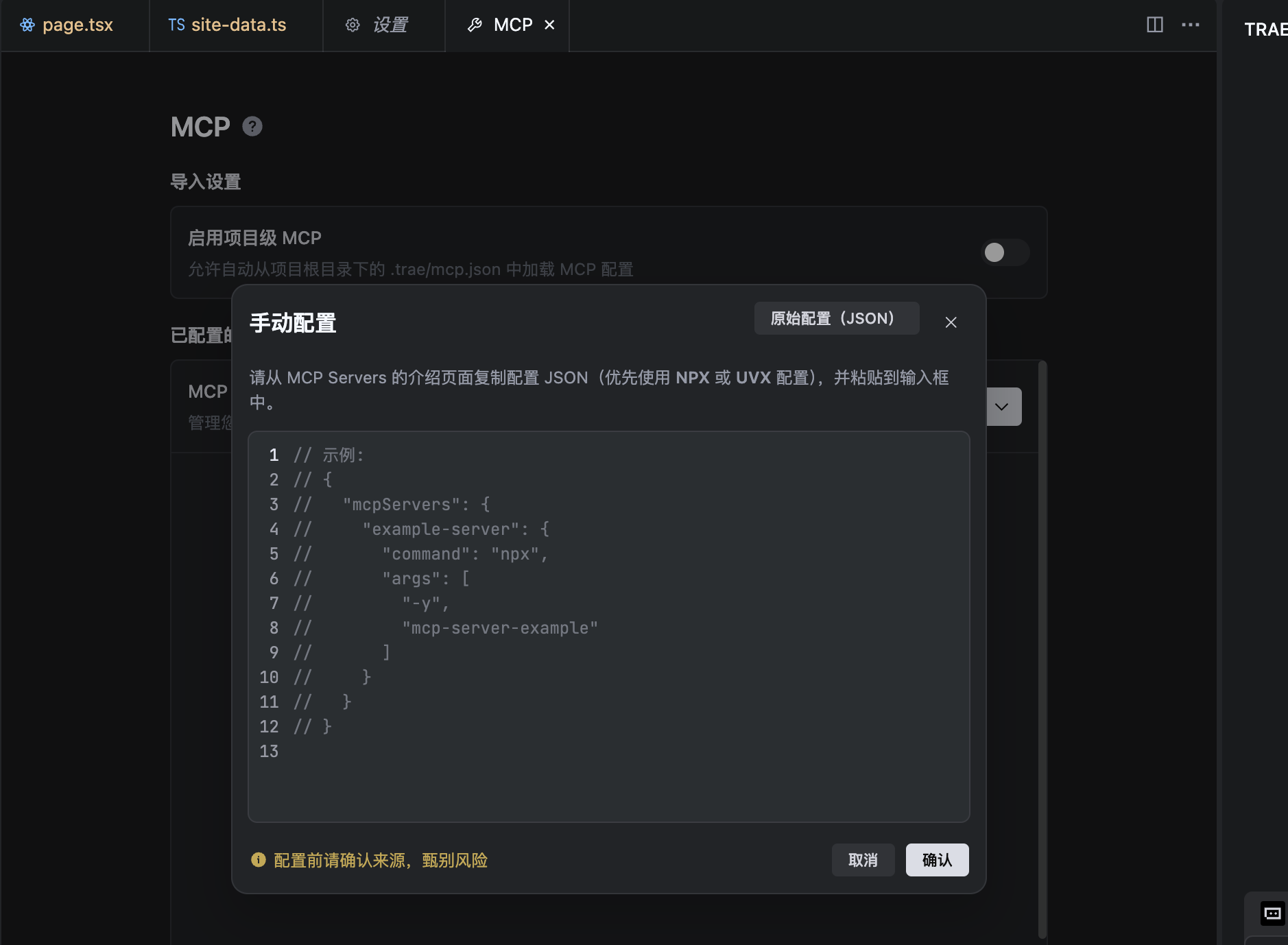Click the "command": "npx" line

[420, 554]
